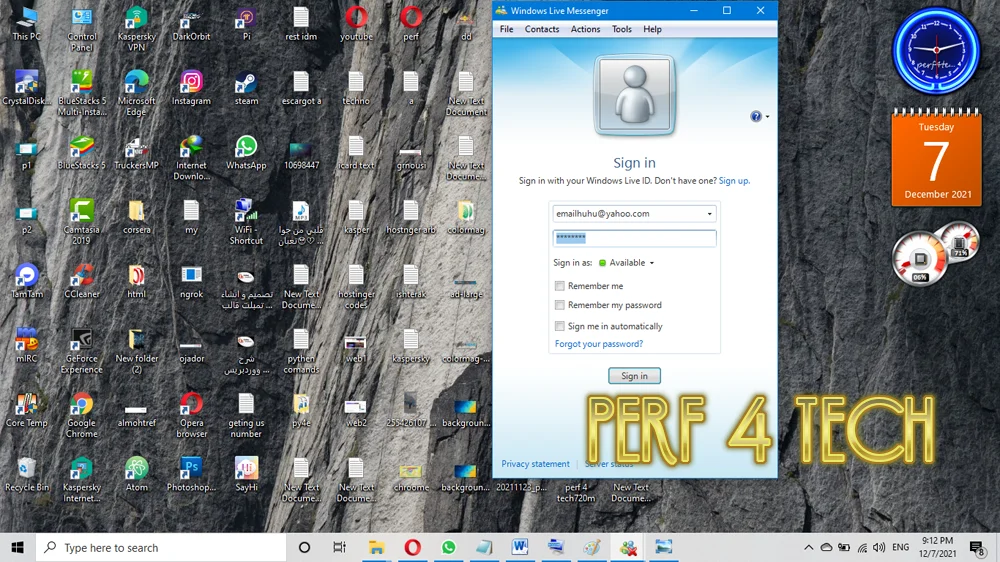The height and width of the screenshot is (562, 1000).
Task: Click the password field
Action: point(634,238)
